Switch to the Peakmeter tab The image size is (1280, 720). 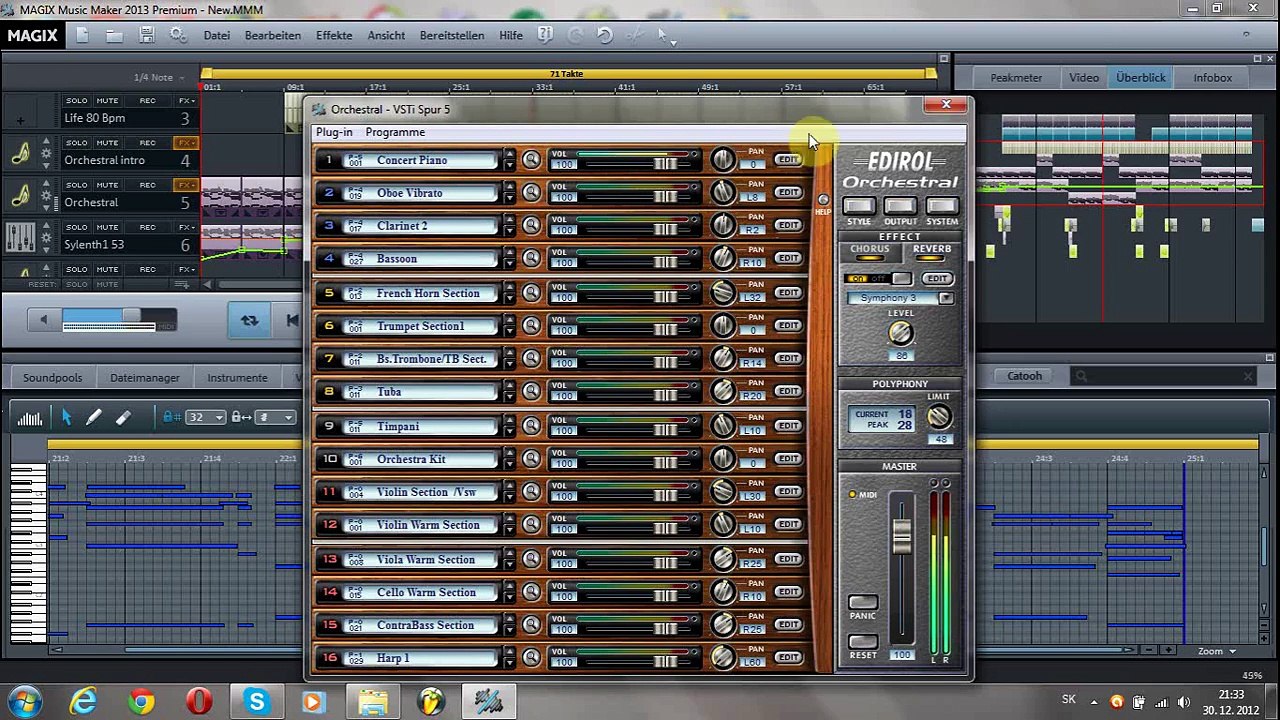click(x=1015, y=78)
